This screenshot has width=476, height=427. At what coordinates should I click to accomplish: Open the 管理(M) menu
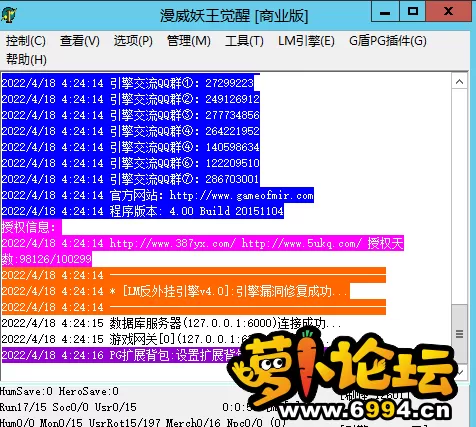pyautogui.click(x=189, y=41)
